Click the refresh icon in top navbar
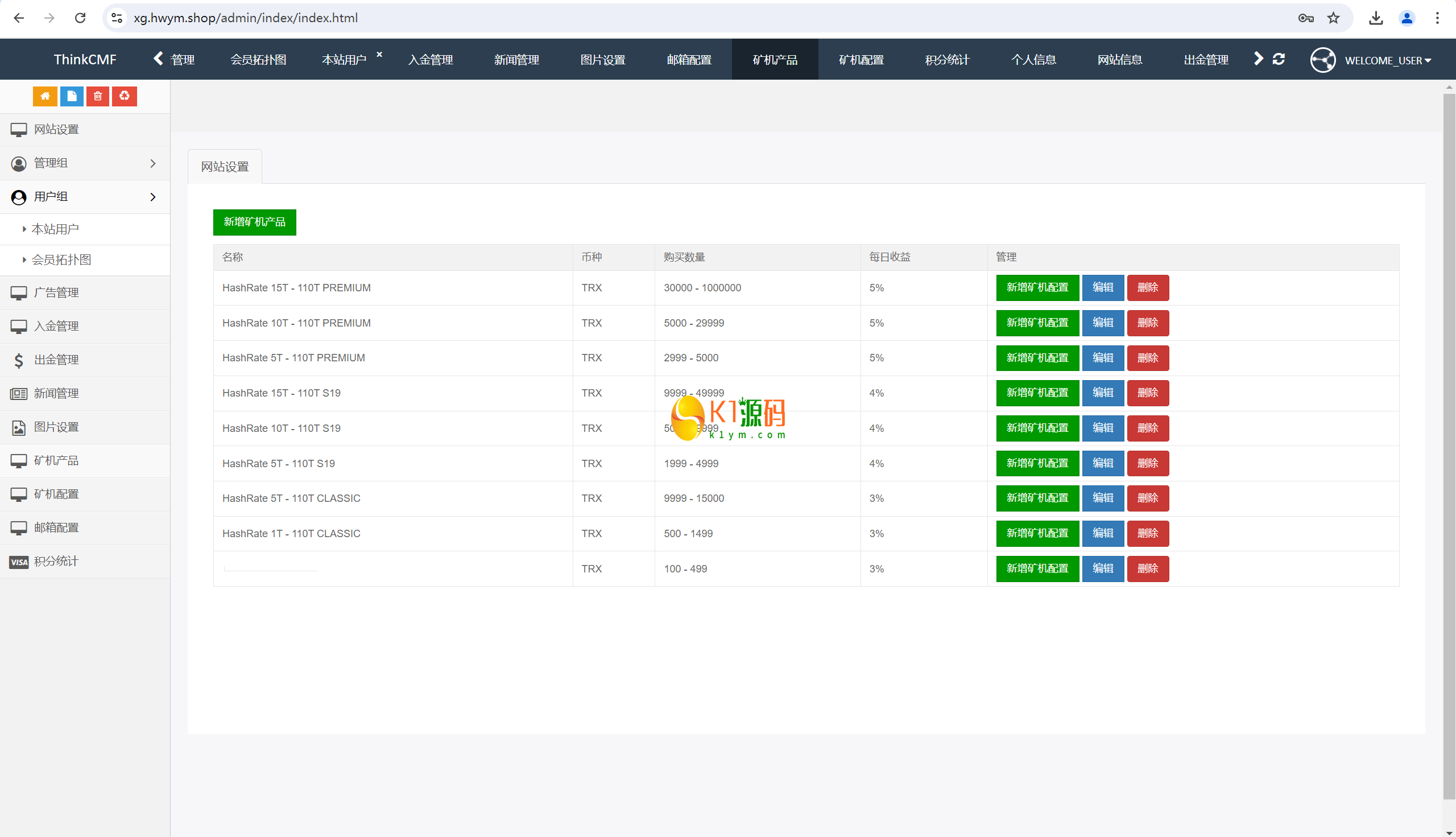Viewport: 1456px width, 837px height. [1279, 59]
